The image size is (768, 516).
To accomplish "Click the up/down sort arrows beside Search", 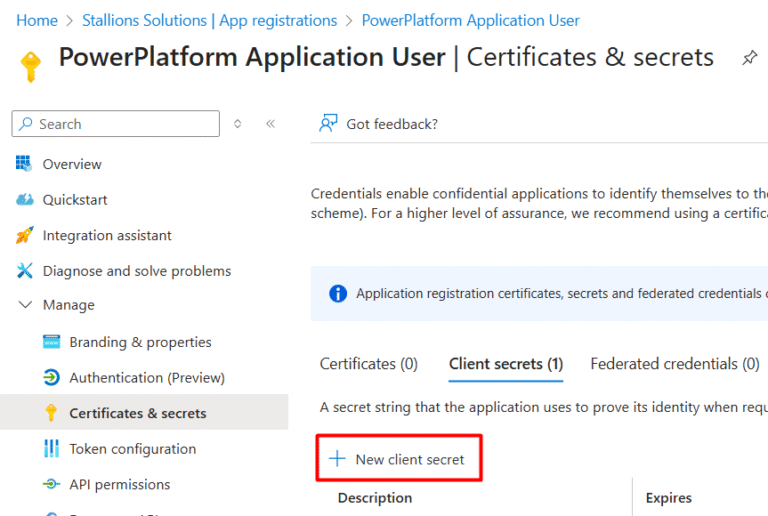I will [237, 124].
